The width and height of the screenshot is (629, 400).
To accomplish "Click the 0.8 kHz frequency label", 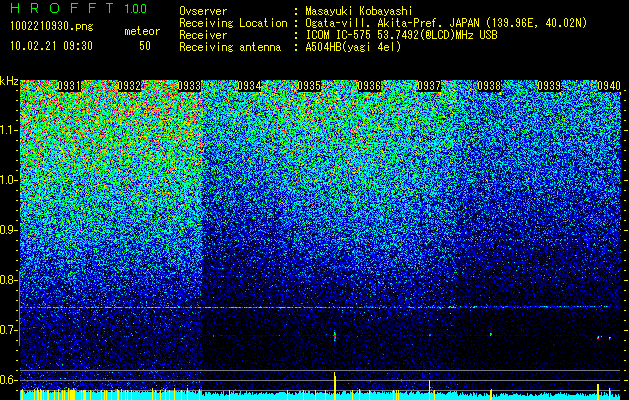I will 8,280.
